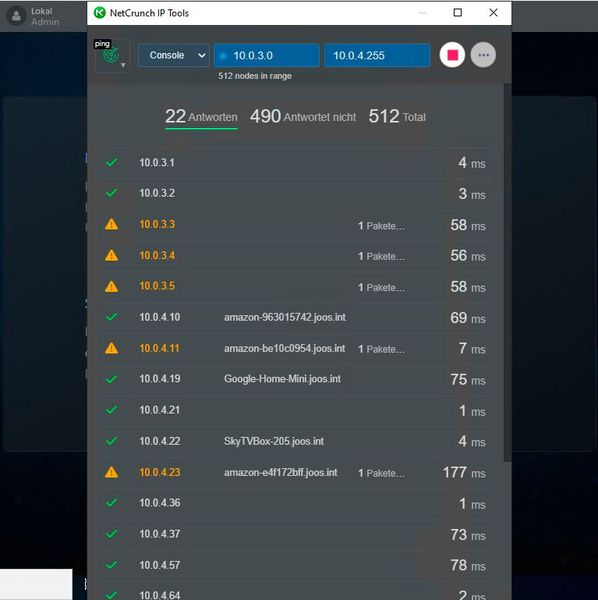Image resolution: width=598 pixels, height=600 pixels.
Task: Click the 78 ms response time
Action: pos(468,566)
